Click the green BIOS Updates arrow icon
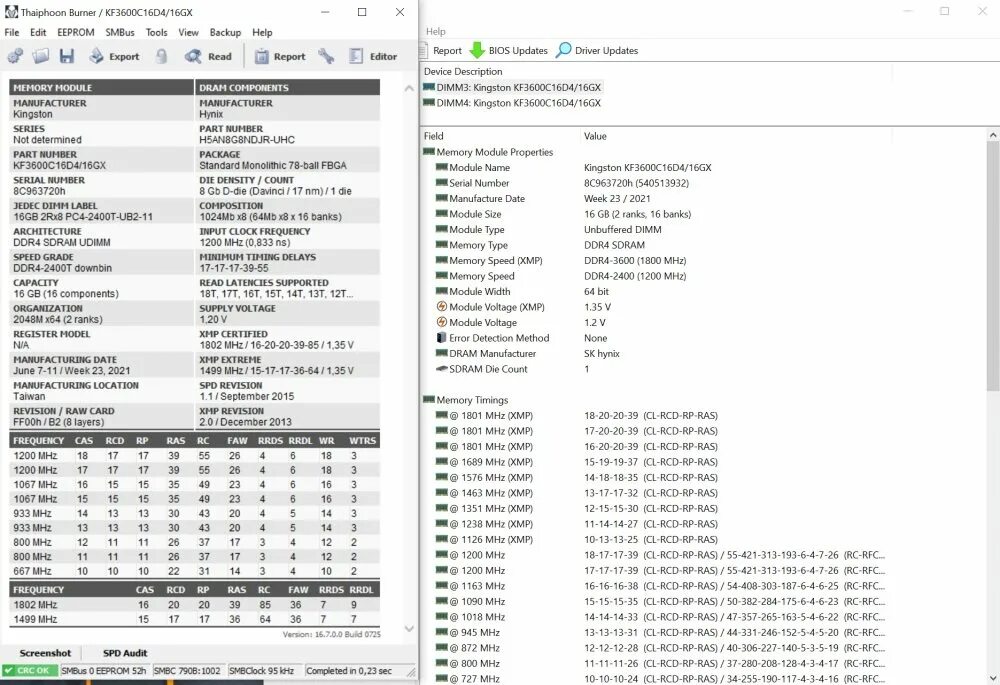 point(477,50)
